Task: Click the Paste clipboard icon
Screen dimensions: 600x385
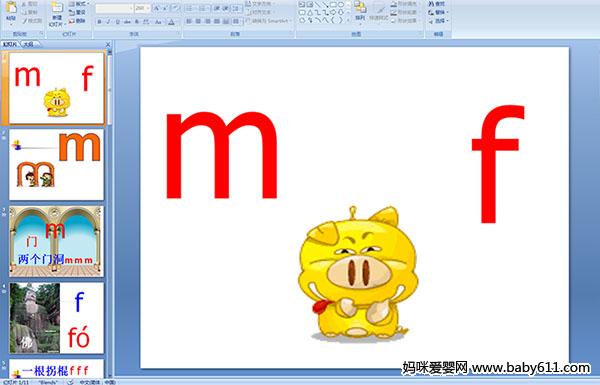Action: pos(11,8)
